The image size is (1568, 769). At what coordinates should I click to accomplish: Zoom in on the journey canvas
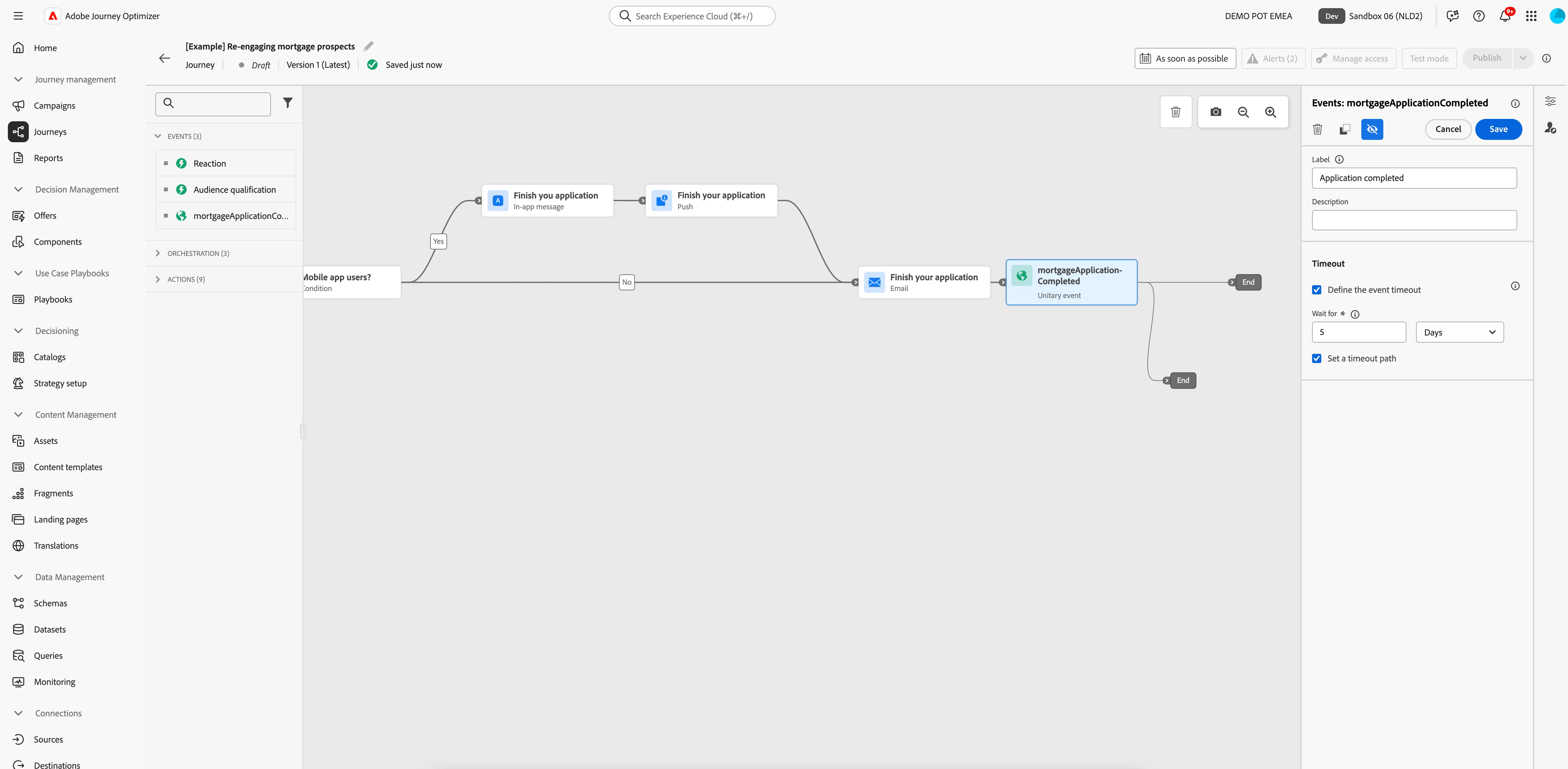pyautogui.click(x=1270, y=112)
